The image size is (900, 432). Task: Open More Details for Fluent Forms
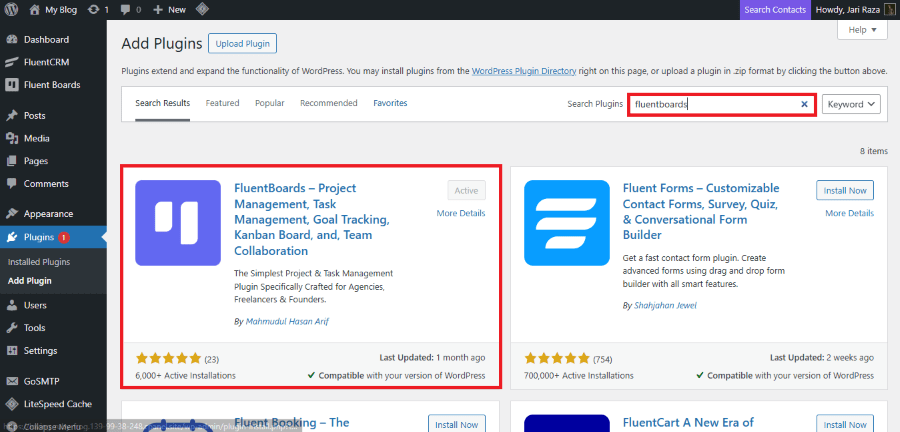coord(849,213)
